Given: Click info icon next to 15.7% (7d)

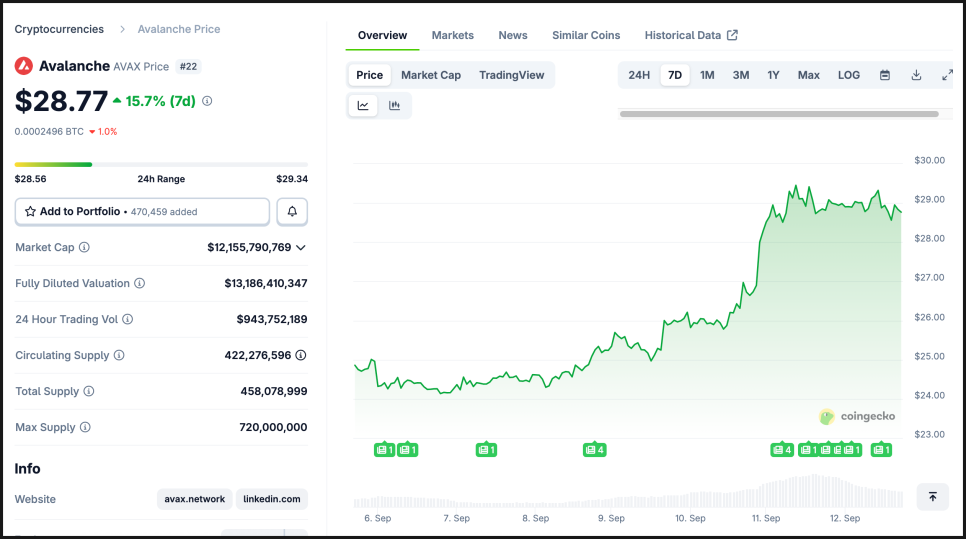Looking at the screenshot, I should pos(207,101).
